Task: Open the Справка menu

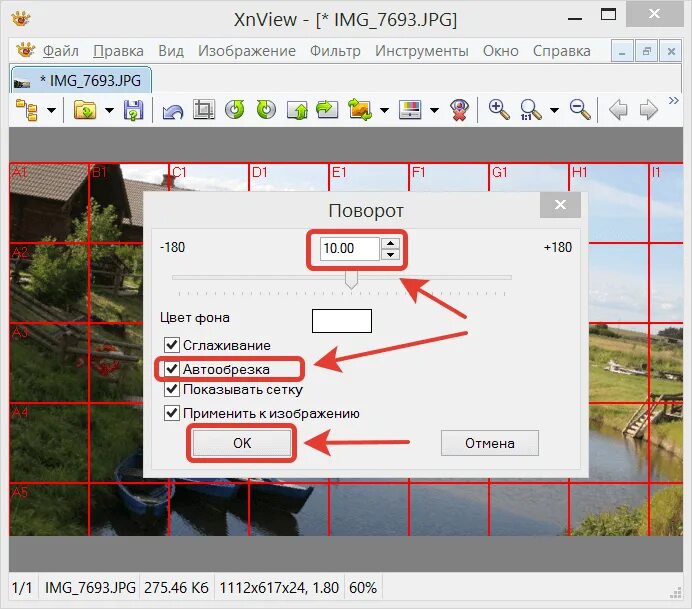Action: click(561, 51)
